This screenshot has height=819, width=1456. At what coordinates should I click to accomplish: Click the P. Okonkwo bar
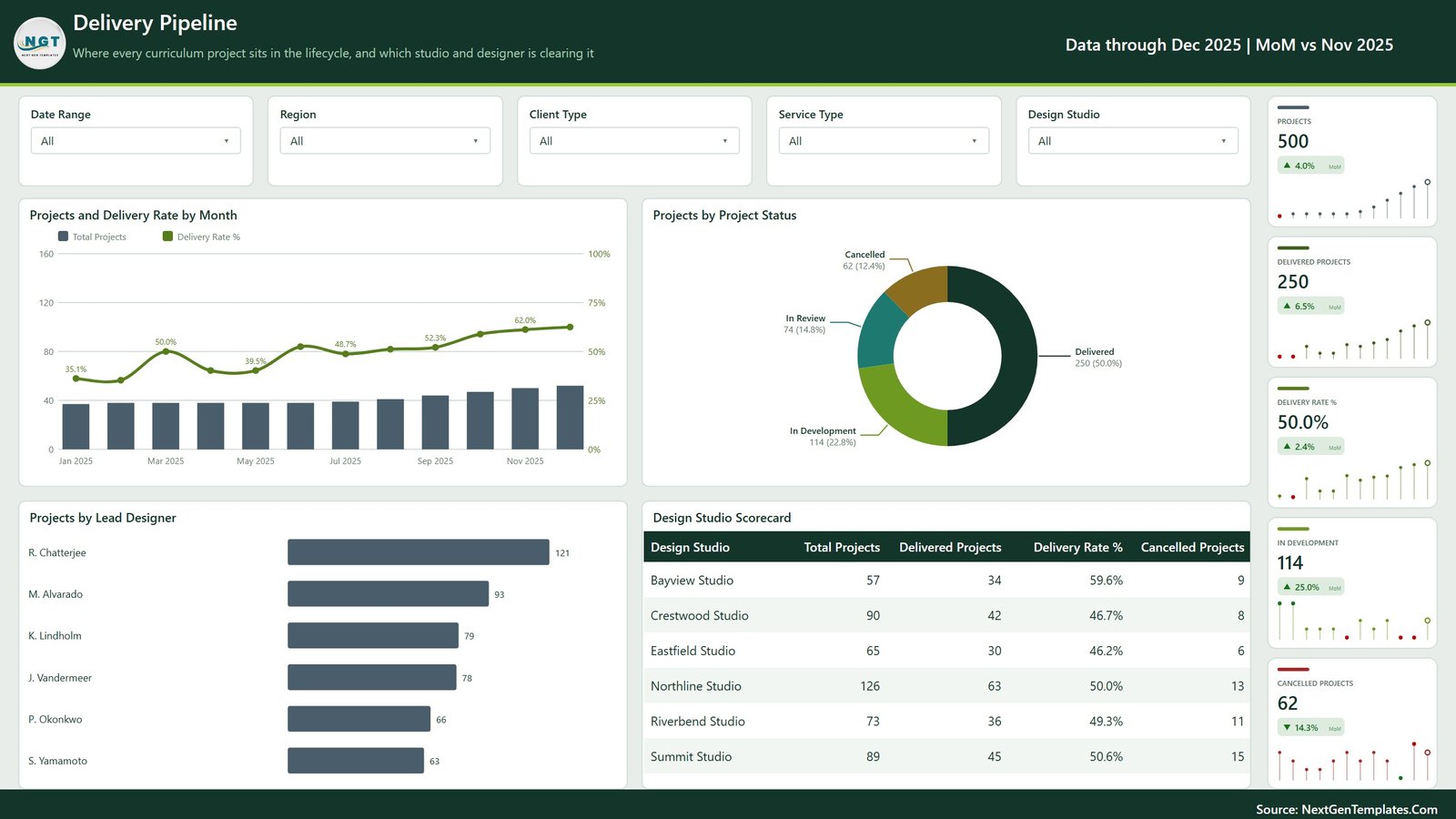[x=359, y=719]
